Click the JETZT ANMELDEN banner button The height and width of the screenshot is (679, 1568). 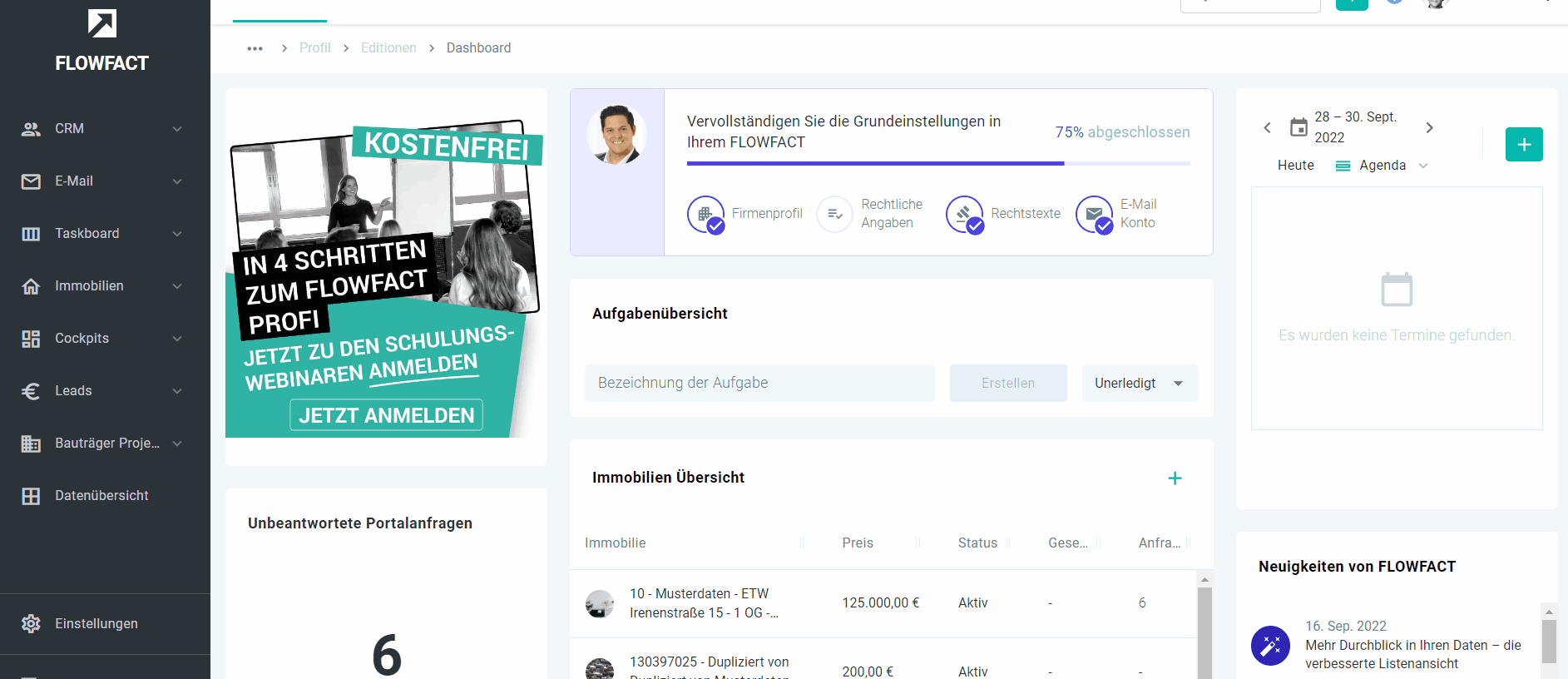(x=386, y=415)
